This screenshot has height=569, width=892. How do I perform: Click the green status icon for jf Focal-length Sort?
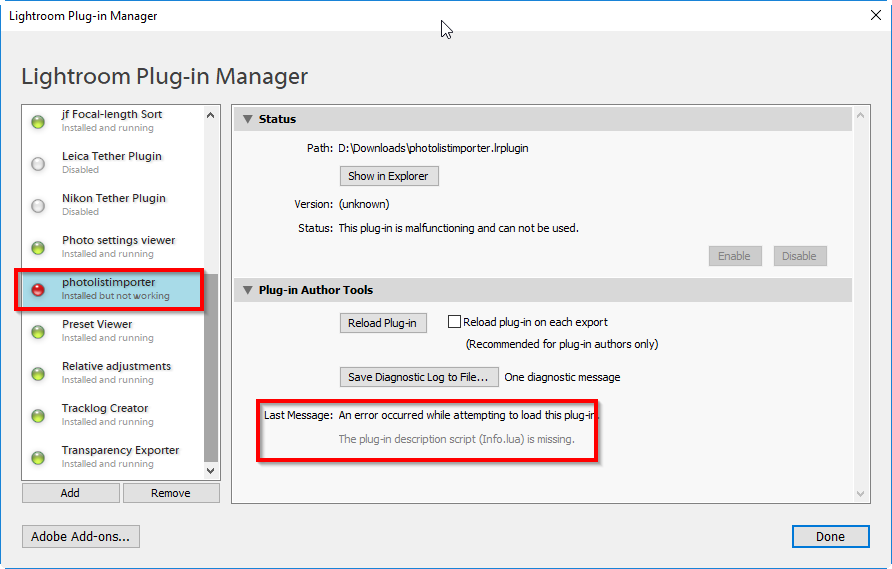point(38,122)
